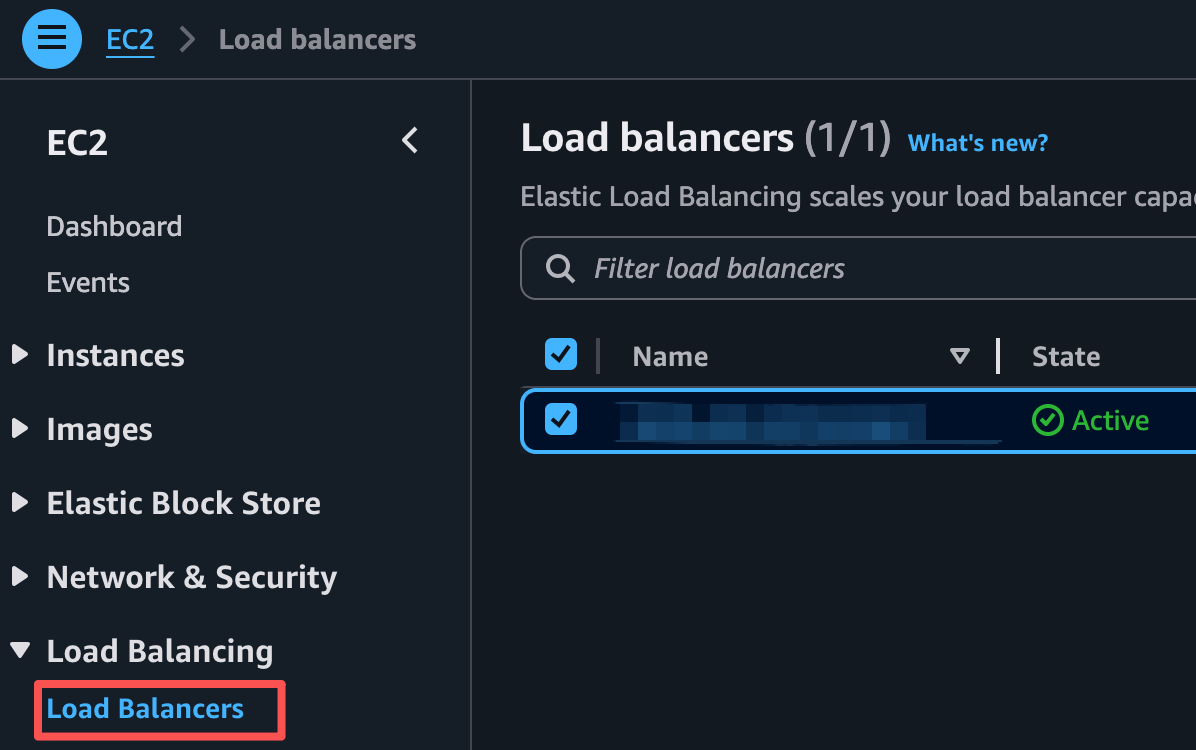Open the What's new? link

point(978,143)
